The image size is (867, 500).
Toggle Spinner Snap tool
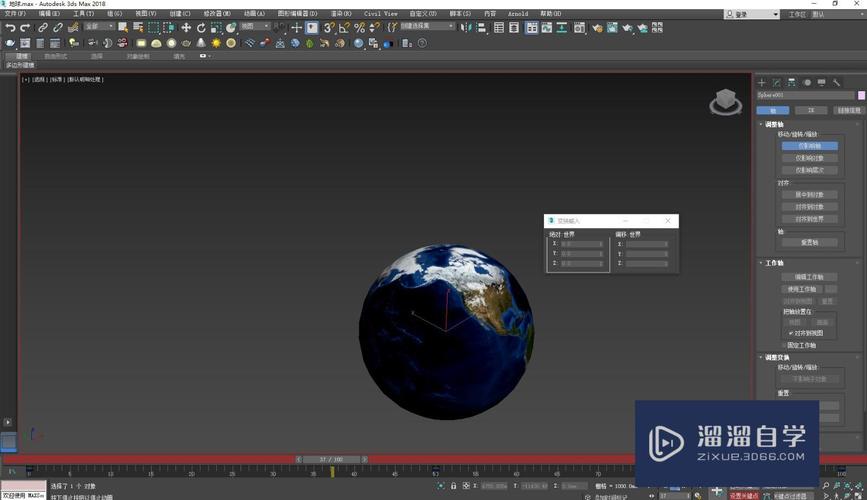pyautogui.click(x=374, y=27)
